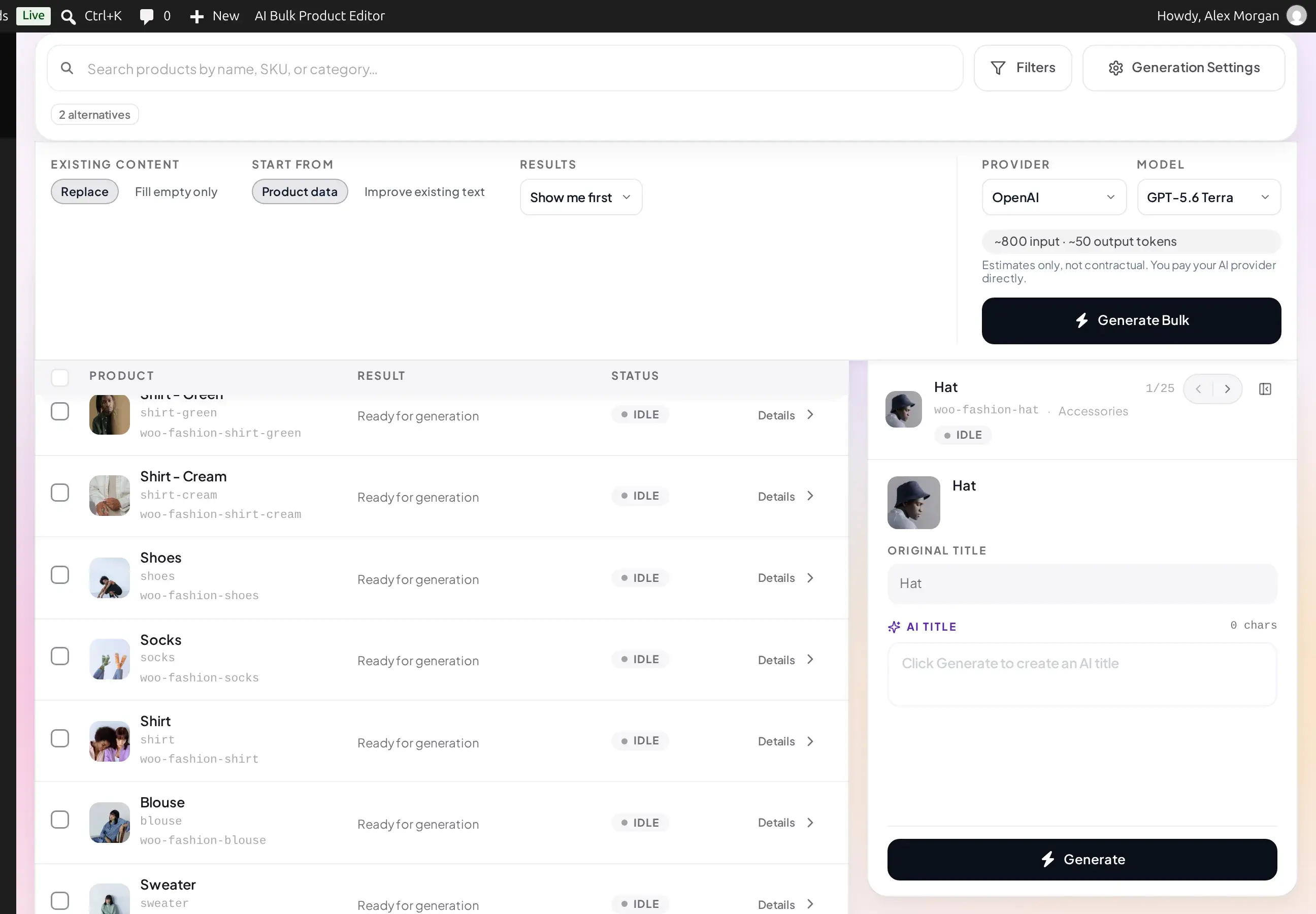This screenshot has width=1316, height=914.
Task: Click the lightning icon on Generate button
Action: (1048, 859)
